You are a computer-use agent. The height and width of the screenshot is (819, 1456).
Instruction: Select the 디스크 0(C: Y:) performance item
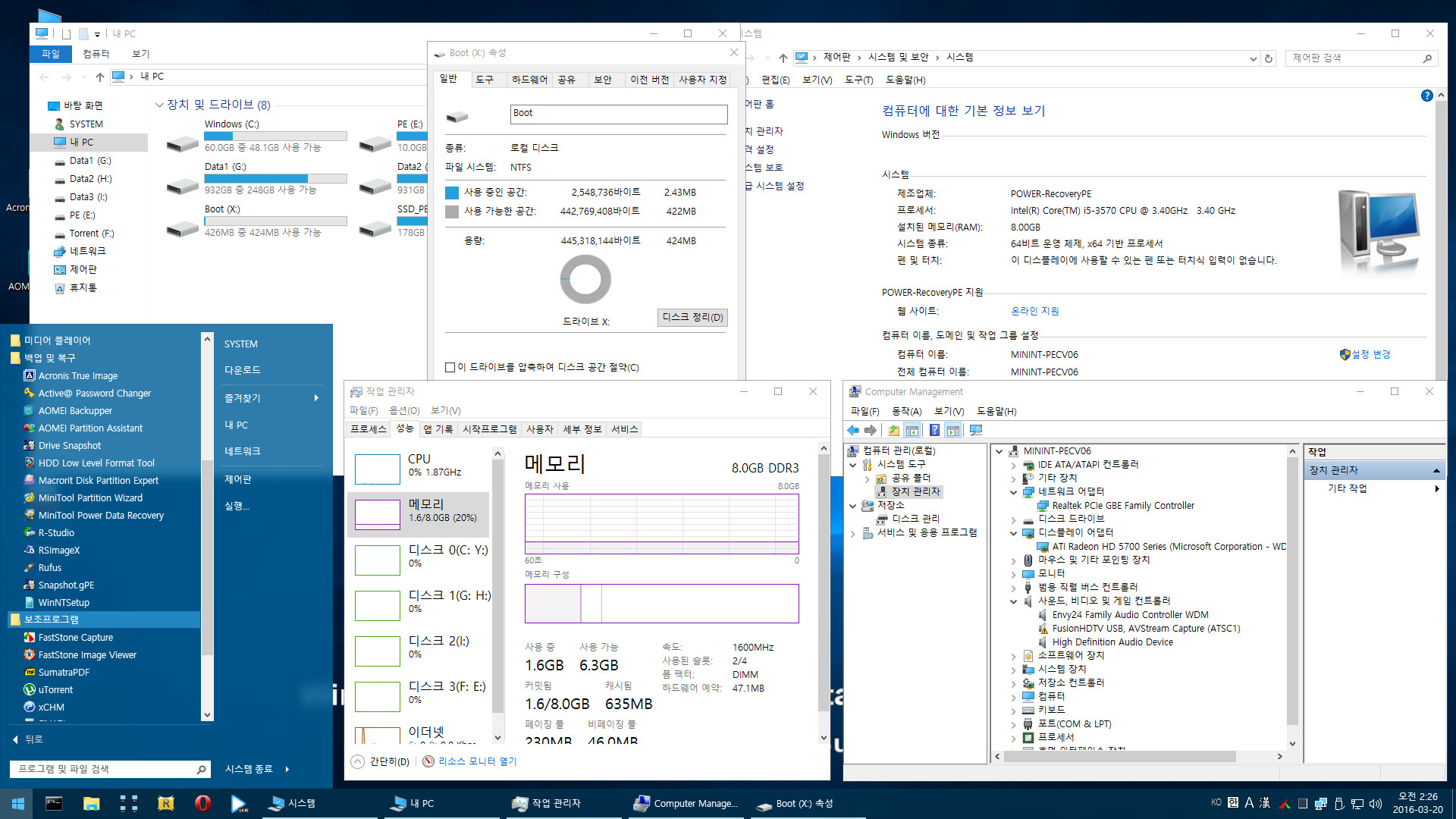tap(419, 560)
